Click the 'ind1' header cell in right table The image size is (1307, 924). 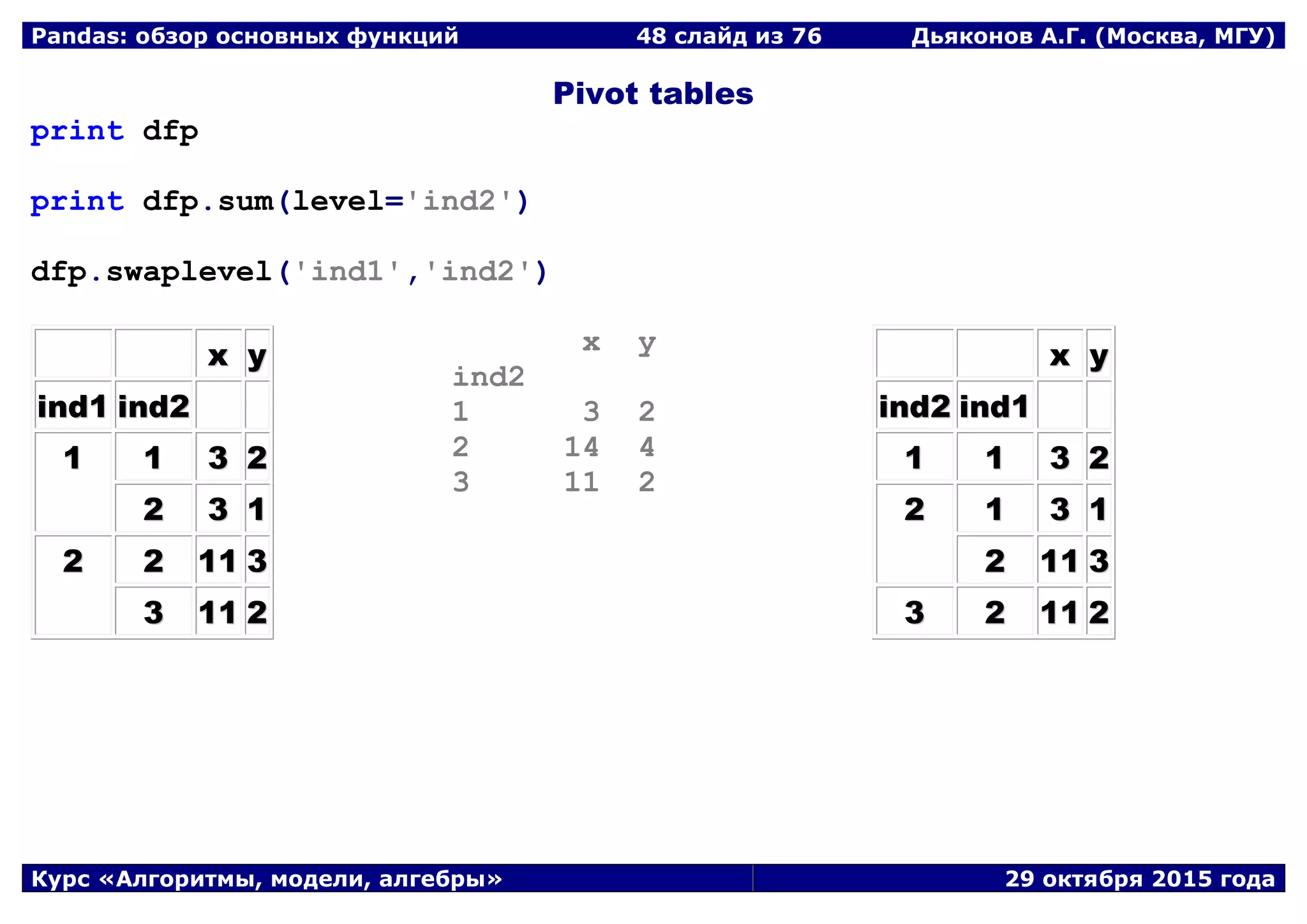[x=994, y=406]
